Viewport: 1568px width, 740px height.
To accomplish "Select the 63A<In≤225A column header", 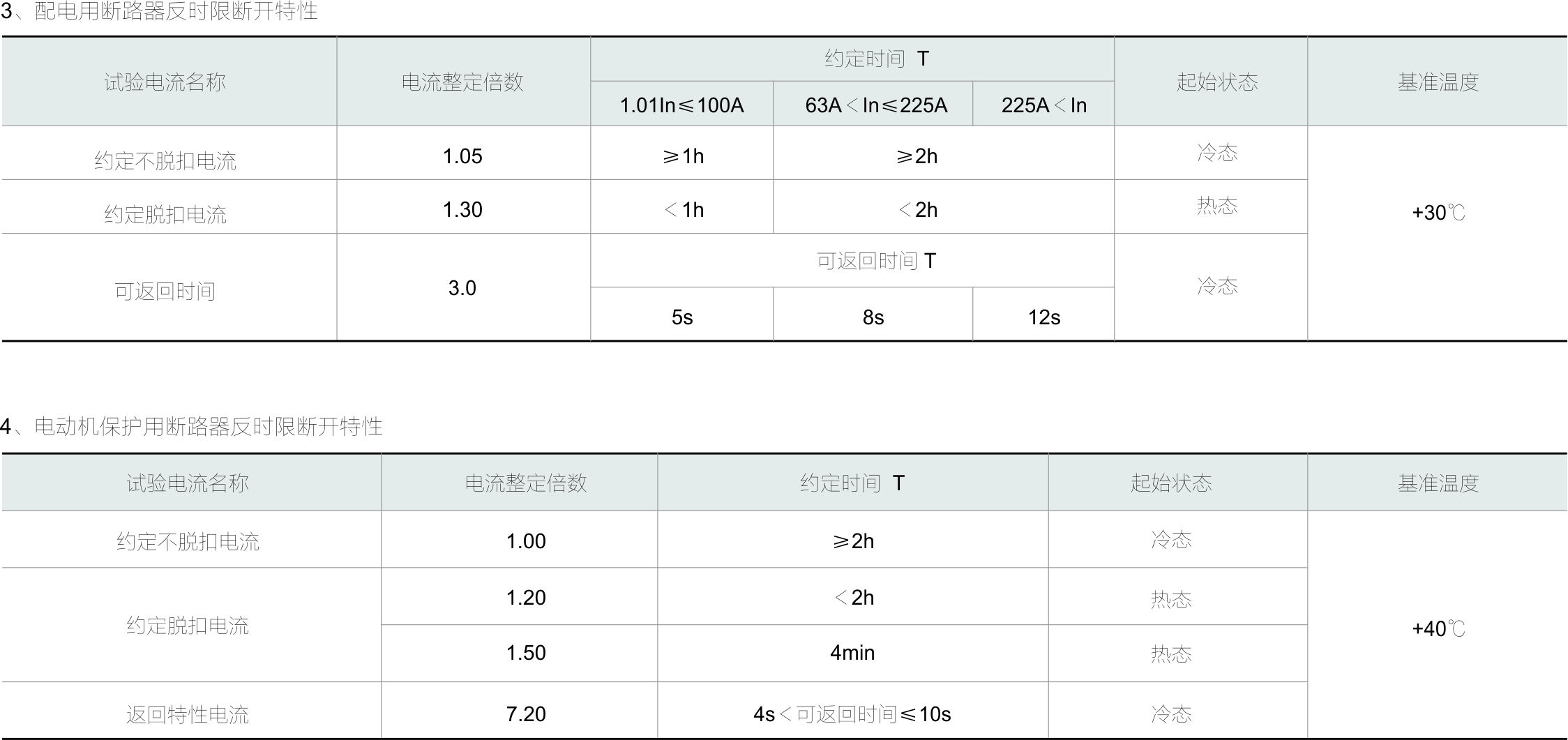I will (x=875, y=105).
